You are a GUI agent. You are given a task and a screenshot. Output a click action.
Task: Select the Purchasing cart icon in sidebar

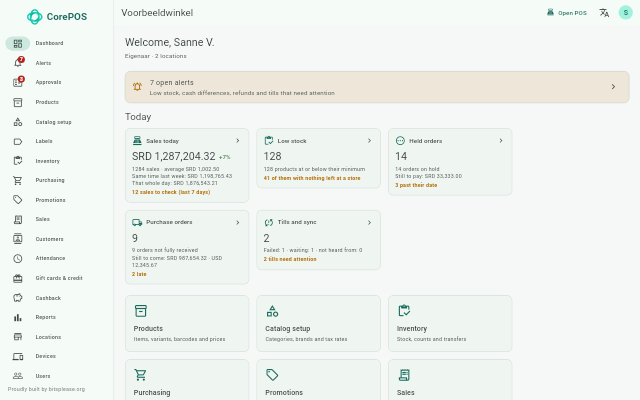point(18,180)
